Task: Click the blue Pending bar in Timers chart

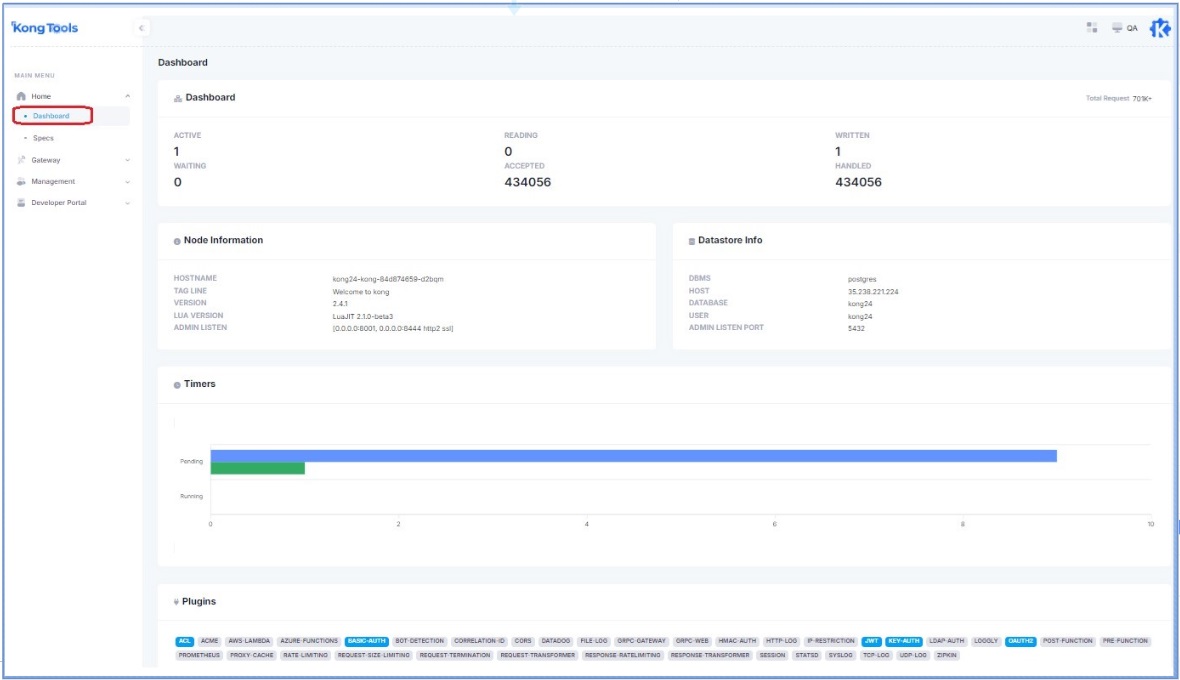Action: pyautogui.click(x=633, y=456)
